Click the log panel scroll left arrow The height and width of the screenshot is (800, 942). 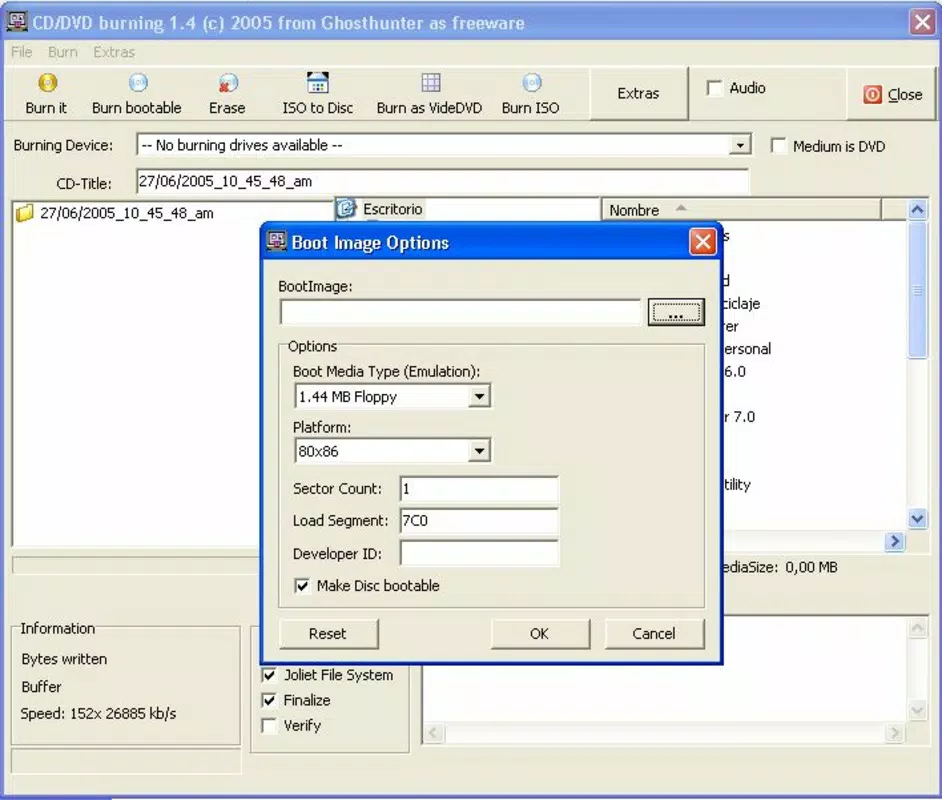[x=434, y=733]
